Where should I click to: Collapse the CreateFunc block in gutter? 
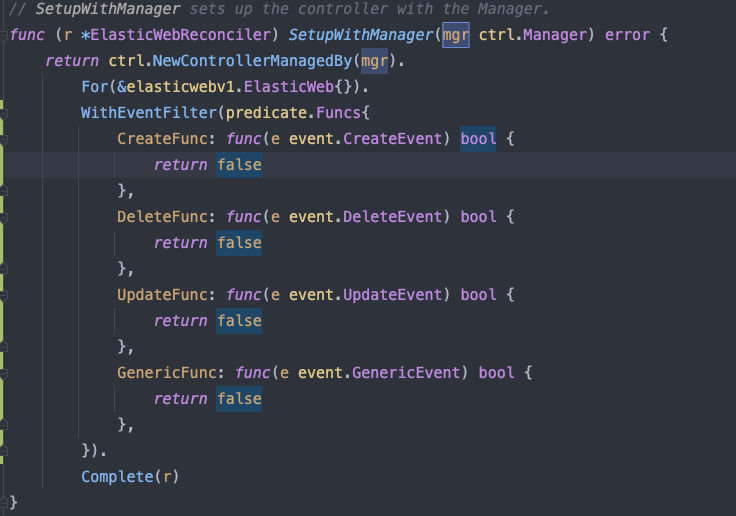point(4,139)
